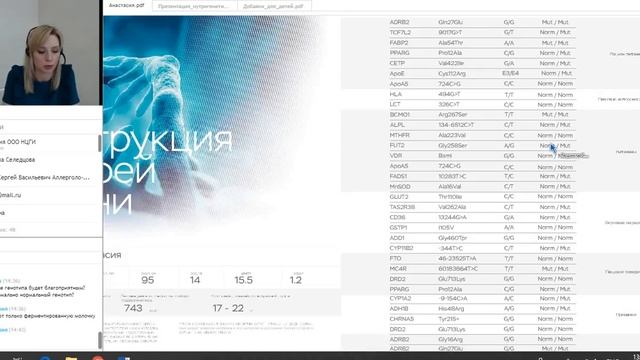Click the value 1.2 in summary
This screenshot has width=640, height=360.
296,280
